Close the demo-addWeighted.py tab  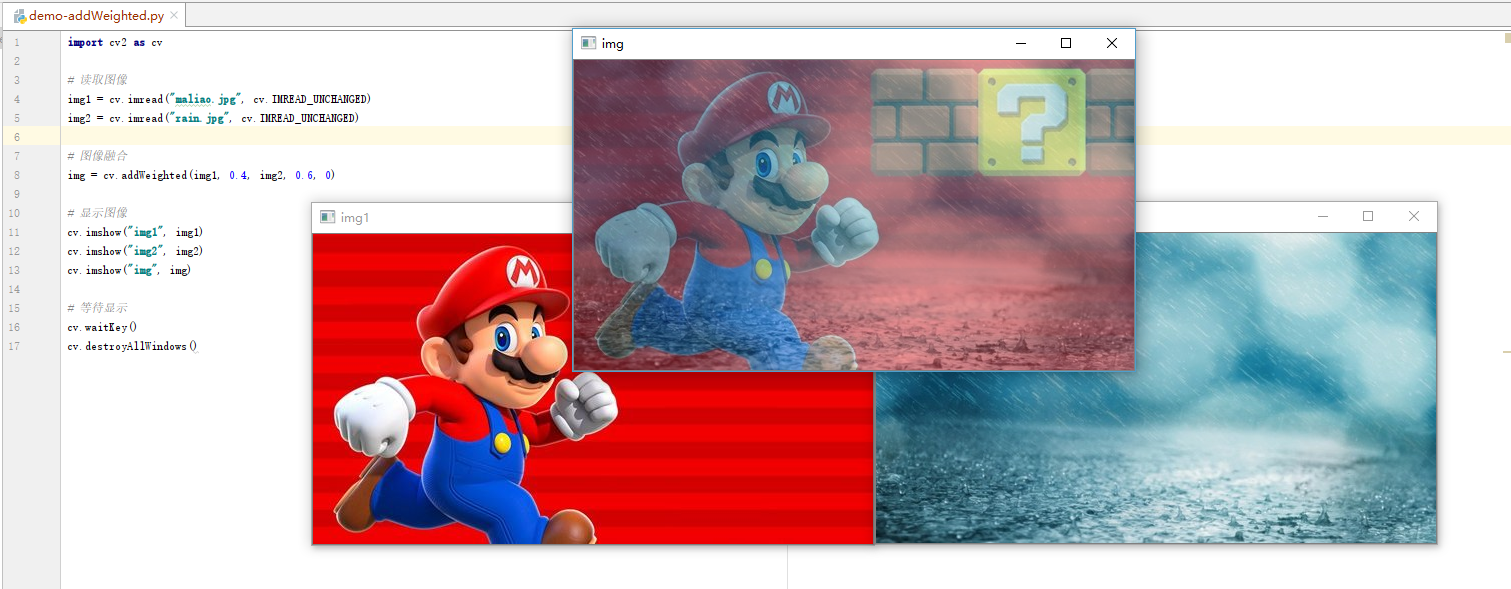pos(175,16)
